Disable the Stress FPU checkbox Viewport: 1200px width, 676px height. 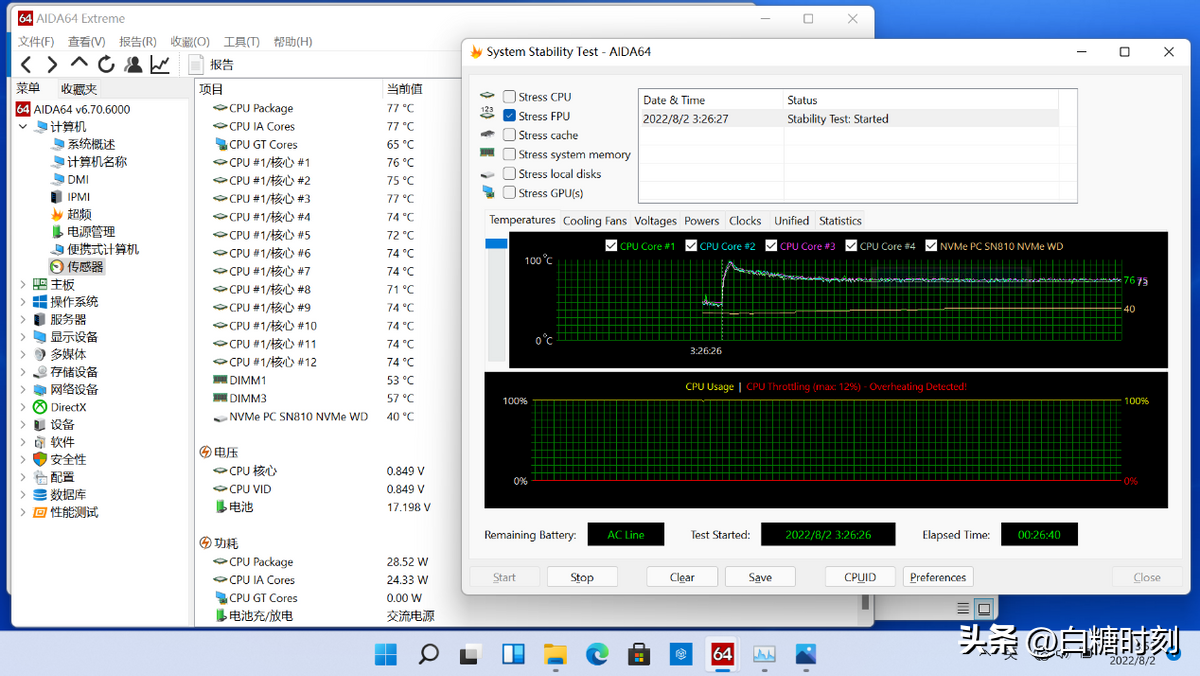(510, 116)
